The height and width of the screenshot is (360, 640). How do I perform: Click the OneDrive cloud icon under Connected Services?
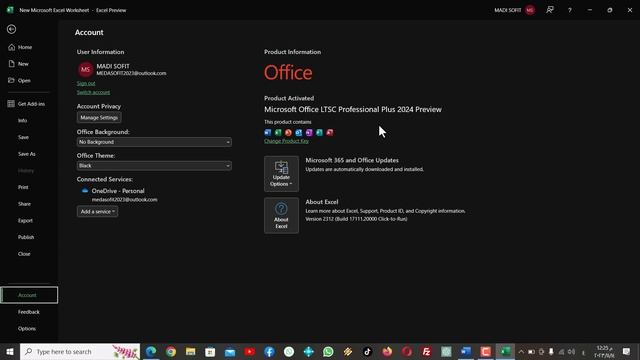[85, 191]
